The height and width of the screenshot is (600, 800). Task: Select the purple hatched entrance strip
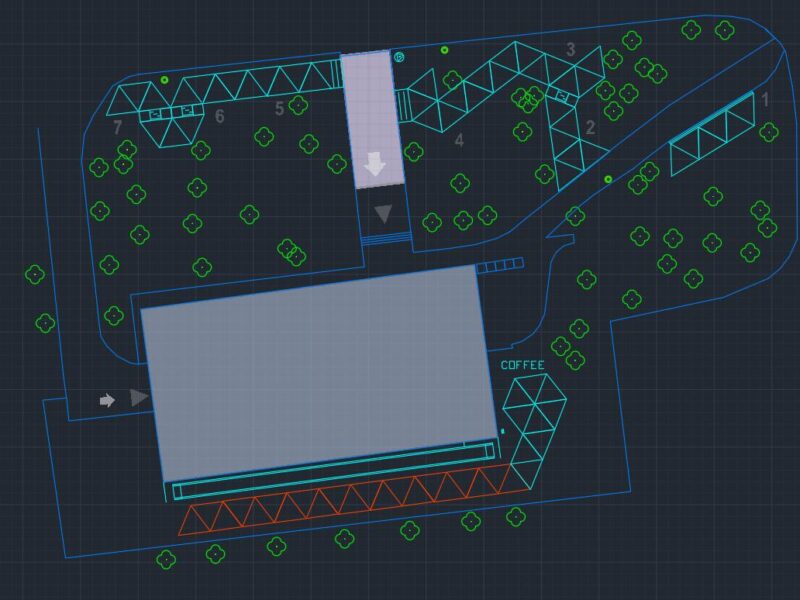(x=373, y=119)
